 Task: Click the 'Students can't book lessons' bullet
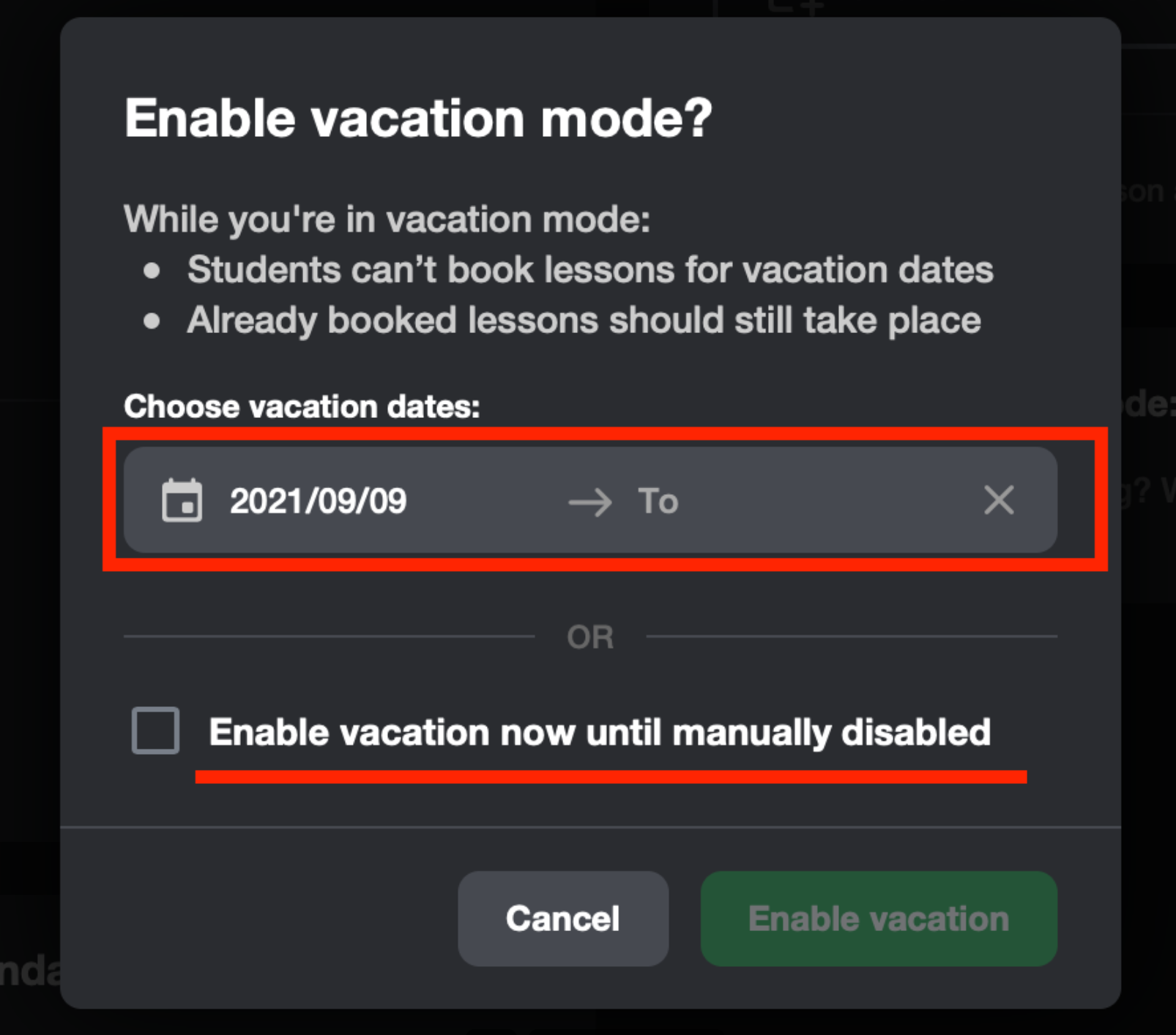(589, 269)
